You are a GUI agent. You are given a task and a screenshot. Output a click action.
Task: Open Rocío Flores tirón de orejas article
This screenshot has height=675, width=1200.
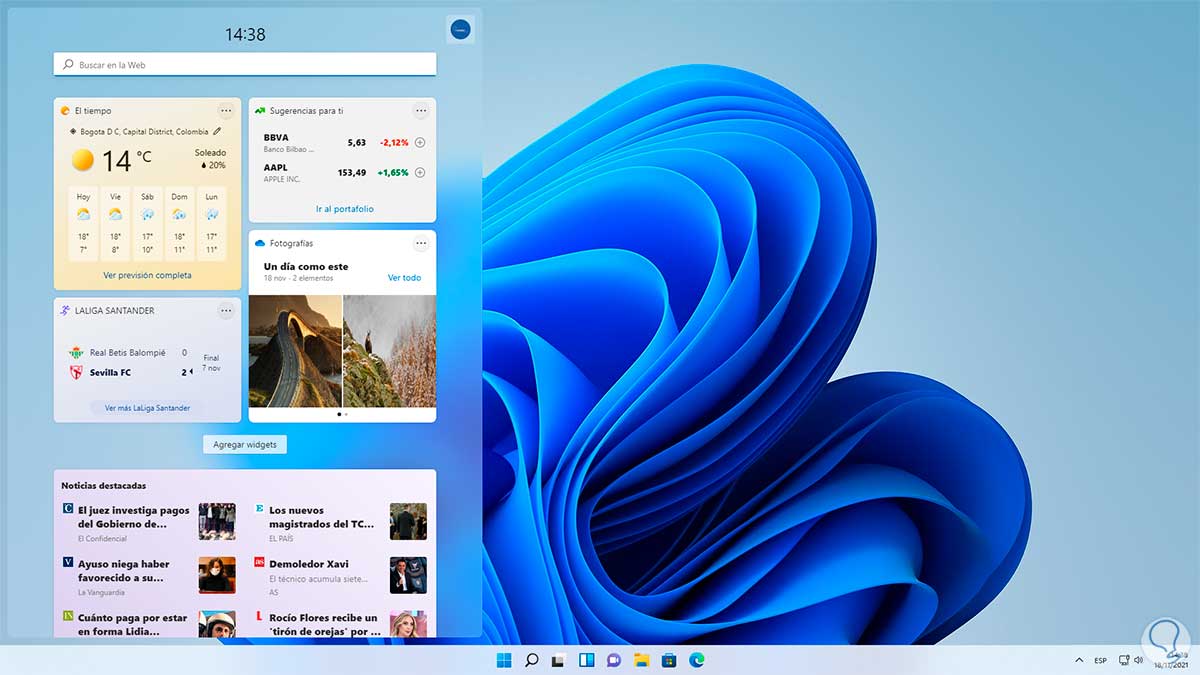coord(325,624)
